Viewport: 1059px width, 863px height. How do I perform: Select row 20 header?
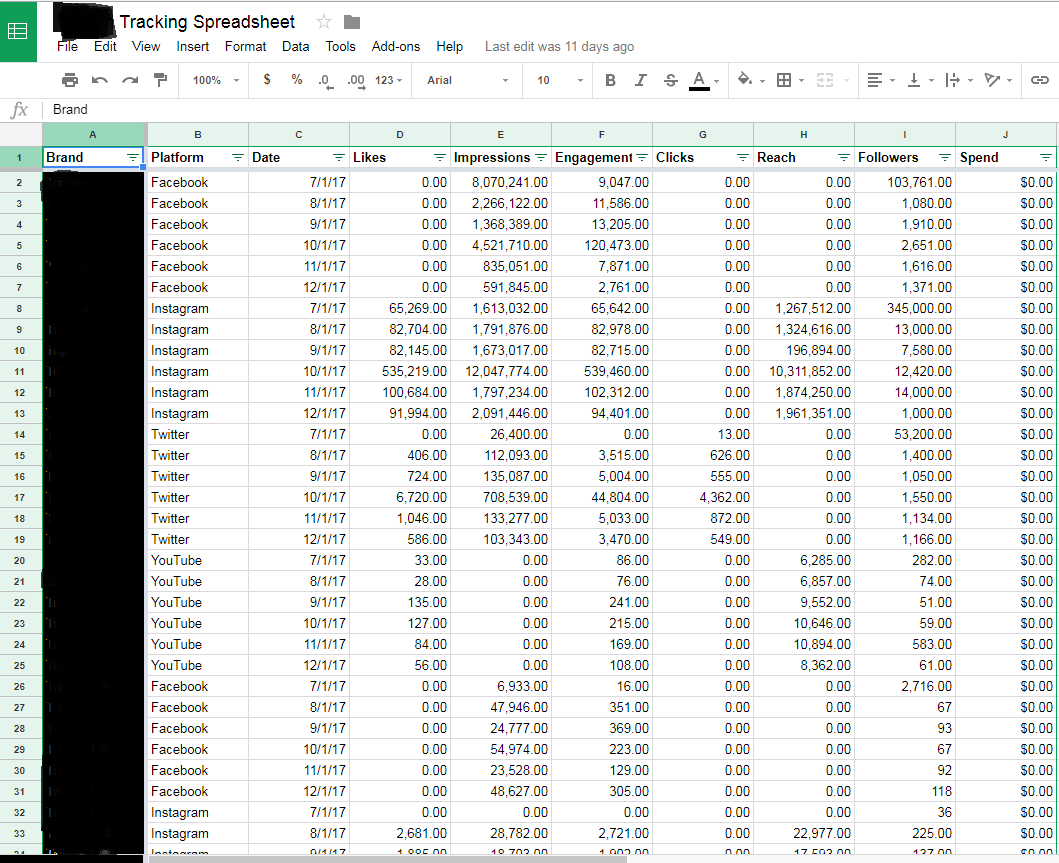20,560
